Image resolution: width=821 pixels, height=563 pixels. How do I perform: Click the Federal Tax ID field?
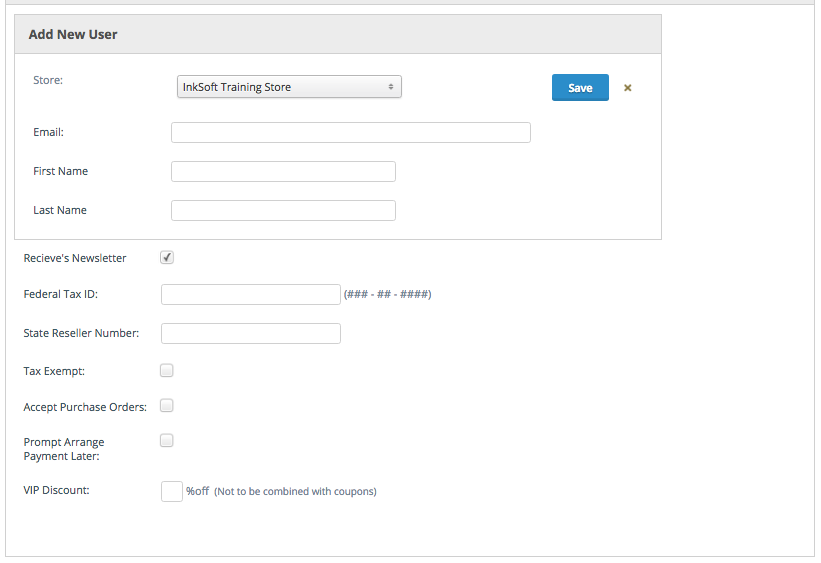(x=250, y=294)
